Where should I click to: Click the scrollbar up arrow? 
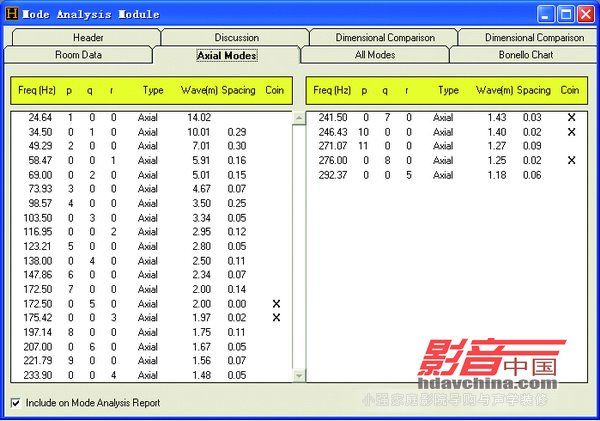(297, 117)
